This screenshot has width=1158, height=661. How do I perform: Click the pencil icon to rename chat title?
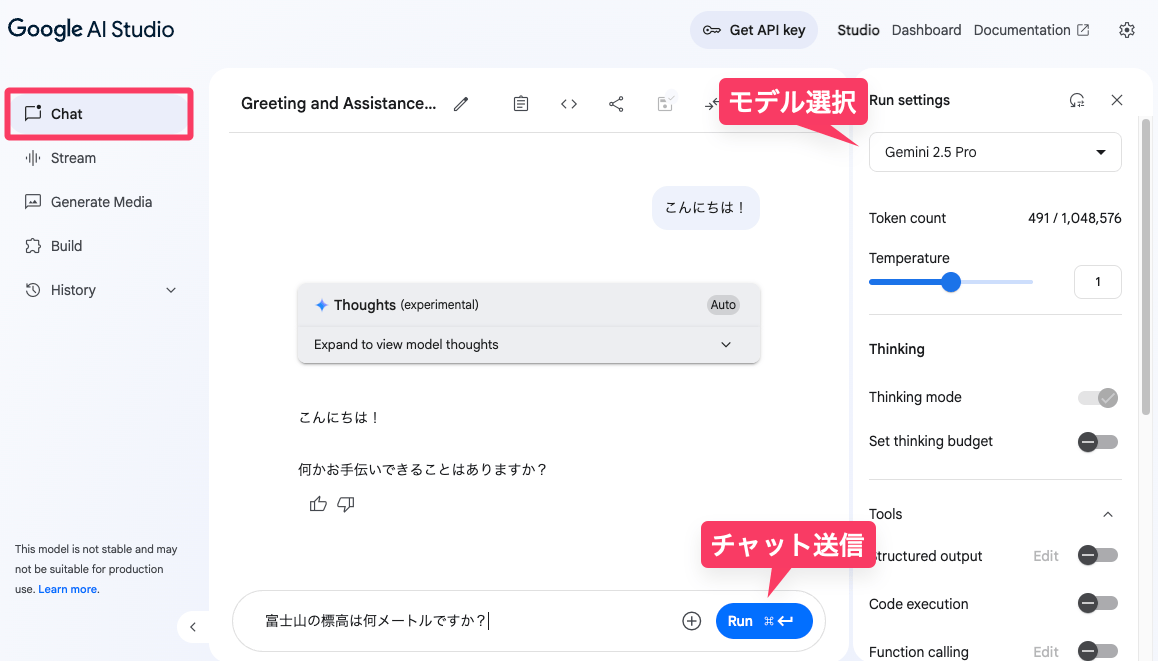(x=461, y=104)
